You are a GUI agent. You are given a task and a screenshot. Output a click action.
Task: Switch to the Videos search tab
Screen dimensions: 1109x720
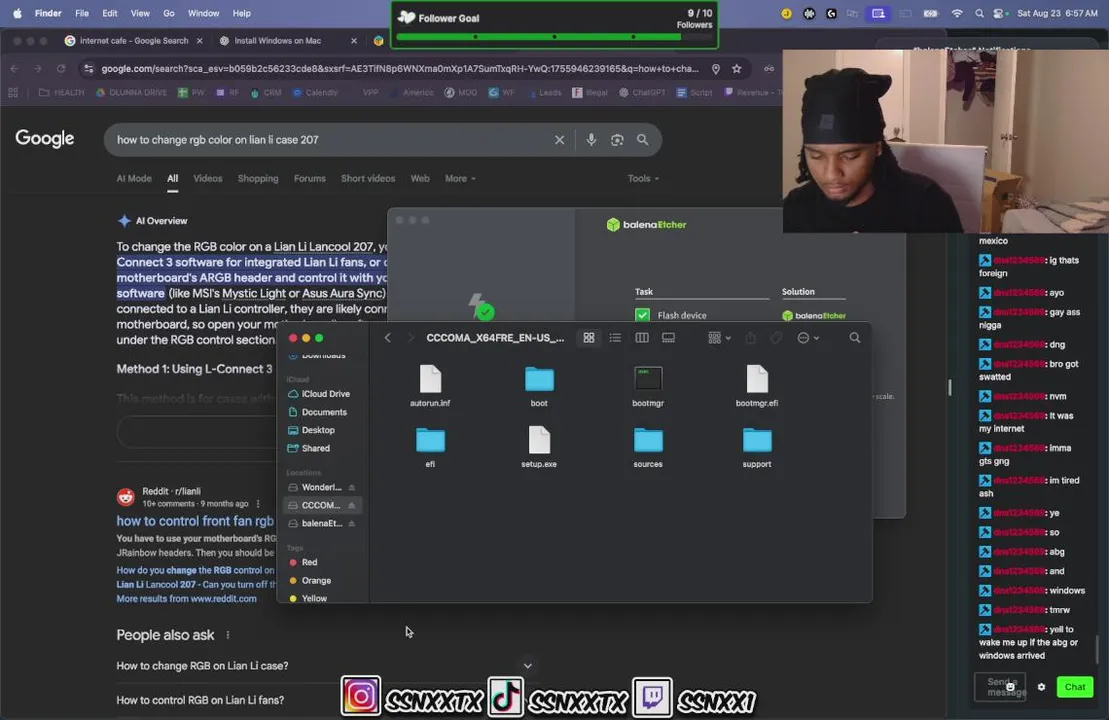click(x=208, y=178)
